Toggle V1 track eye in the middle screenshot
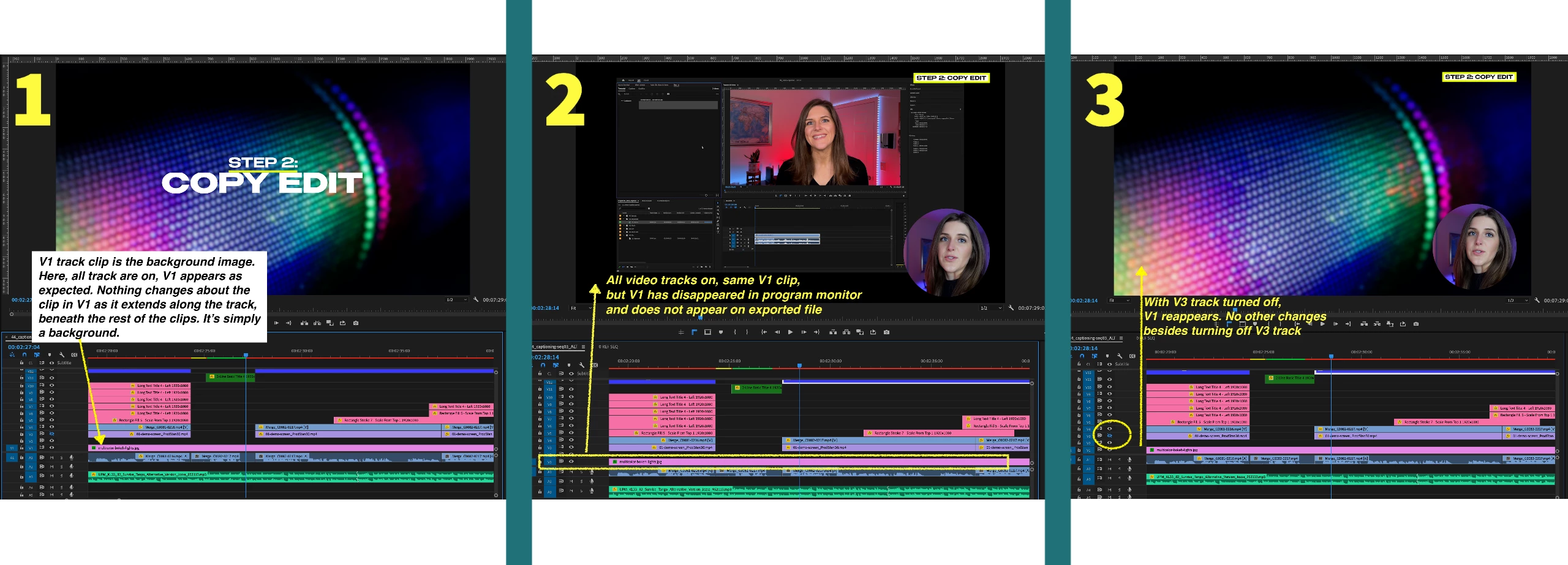Screen dimensions: 1568x565 [x=571, y=462]
